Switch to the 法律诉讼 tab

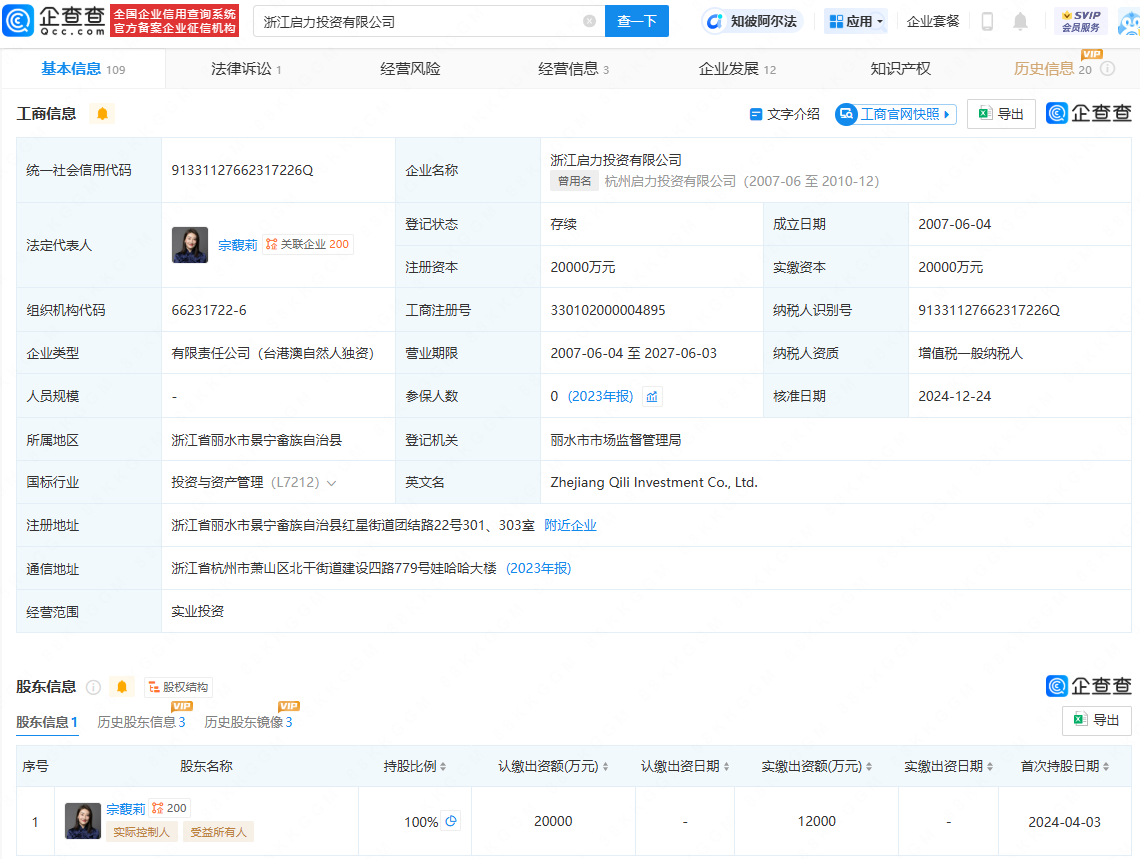245,69
